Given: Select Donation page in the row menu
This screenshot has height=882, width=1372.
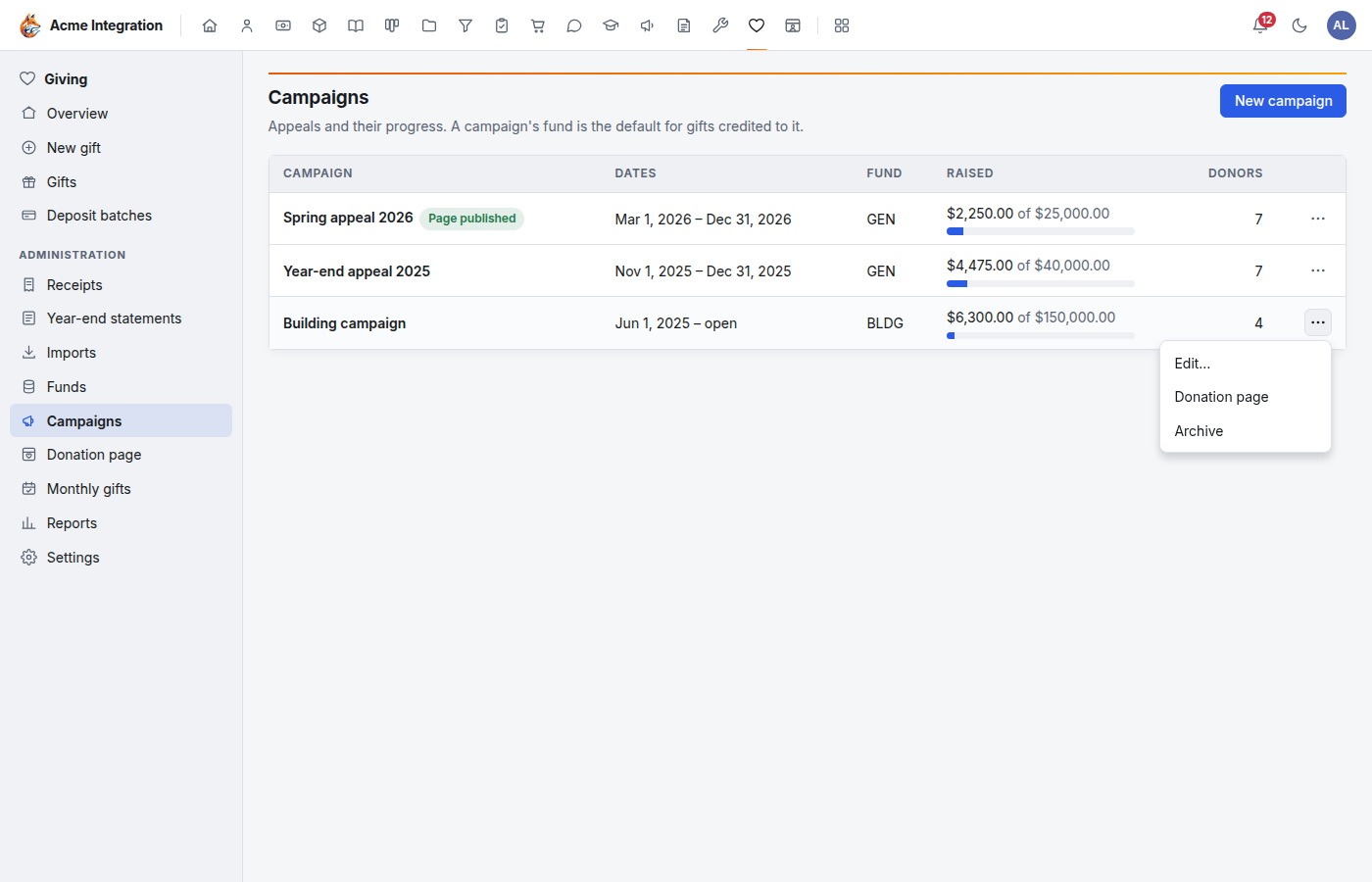Looking at the screenshot, I should coord(1246,397).
